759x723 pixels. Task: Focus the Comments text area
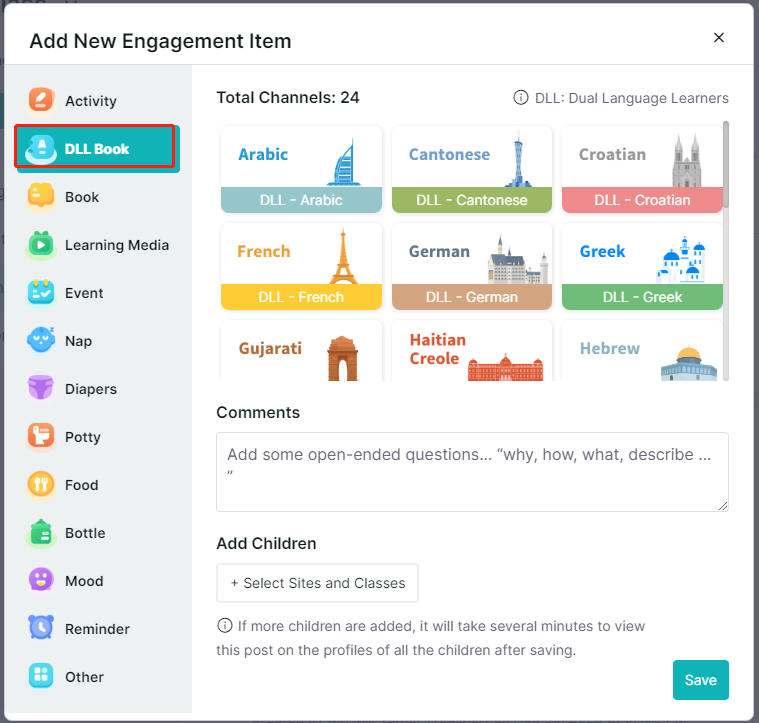(x=472, y=472)
